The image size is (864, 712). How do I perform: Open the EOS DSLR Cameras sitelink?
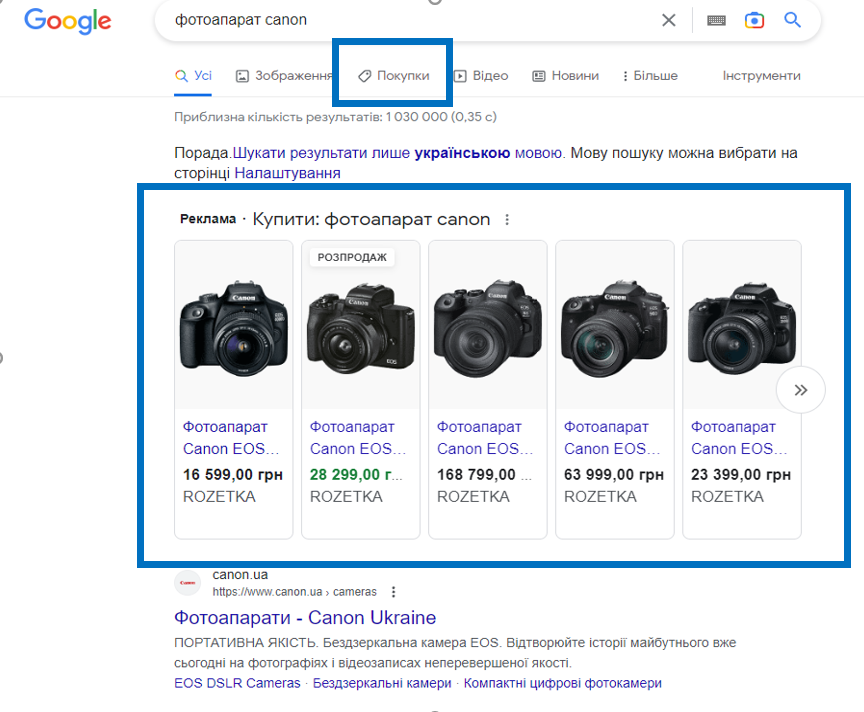237,683
